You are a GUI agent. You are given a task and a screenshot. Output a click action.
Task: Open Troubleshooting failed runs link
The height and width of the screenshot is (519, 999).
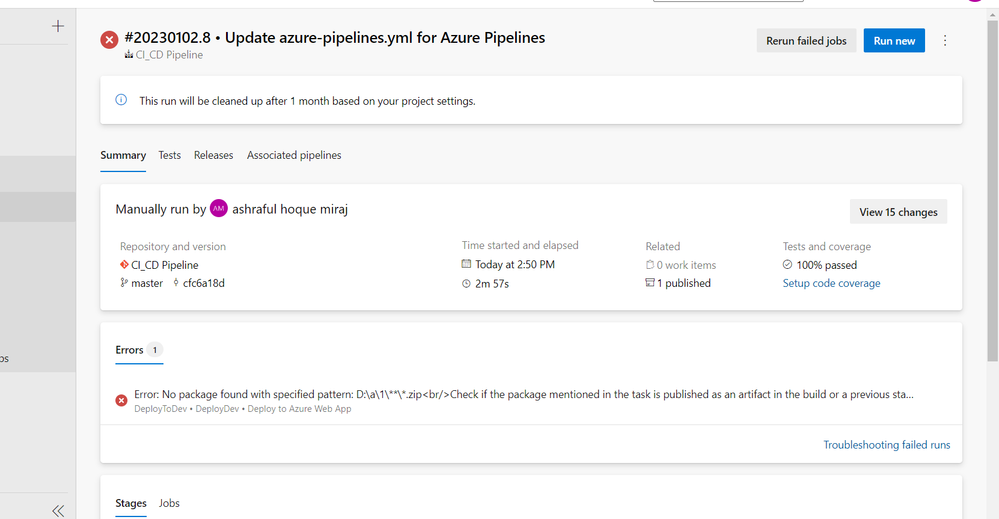(886, 444)
